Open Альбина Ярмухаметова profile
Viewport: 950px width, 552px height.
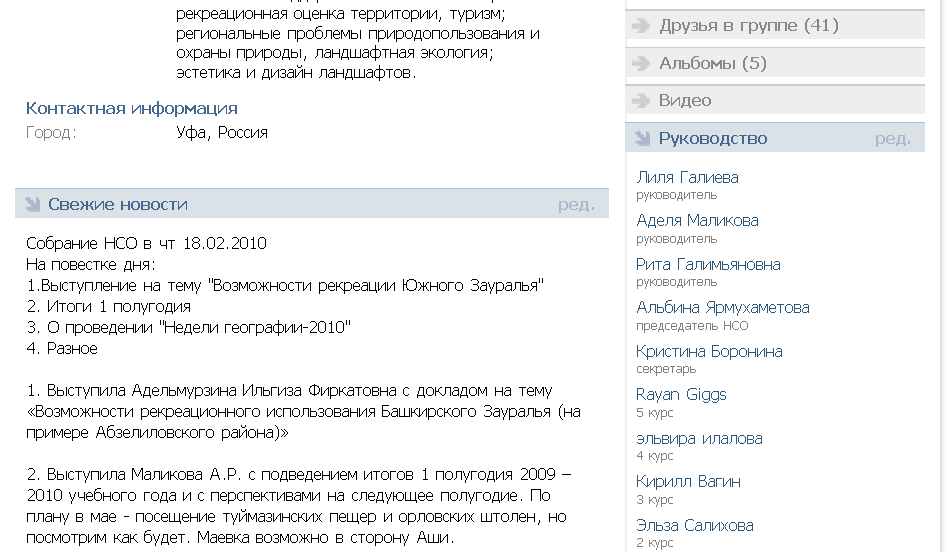tap(723, 308)
